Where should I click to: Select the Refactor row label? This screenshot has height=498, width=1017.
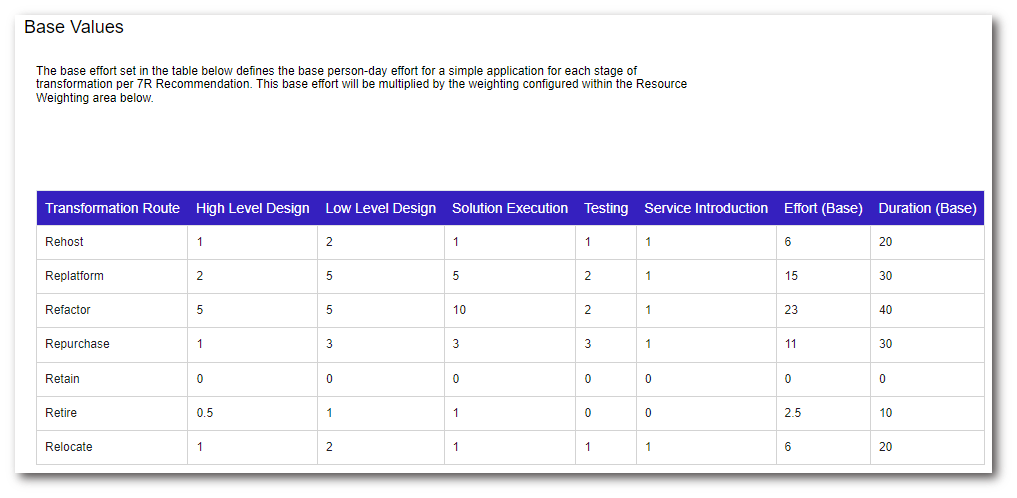(x=68, y=310)
